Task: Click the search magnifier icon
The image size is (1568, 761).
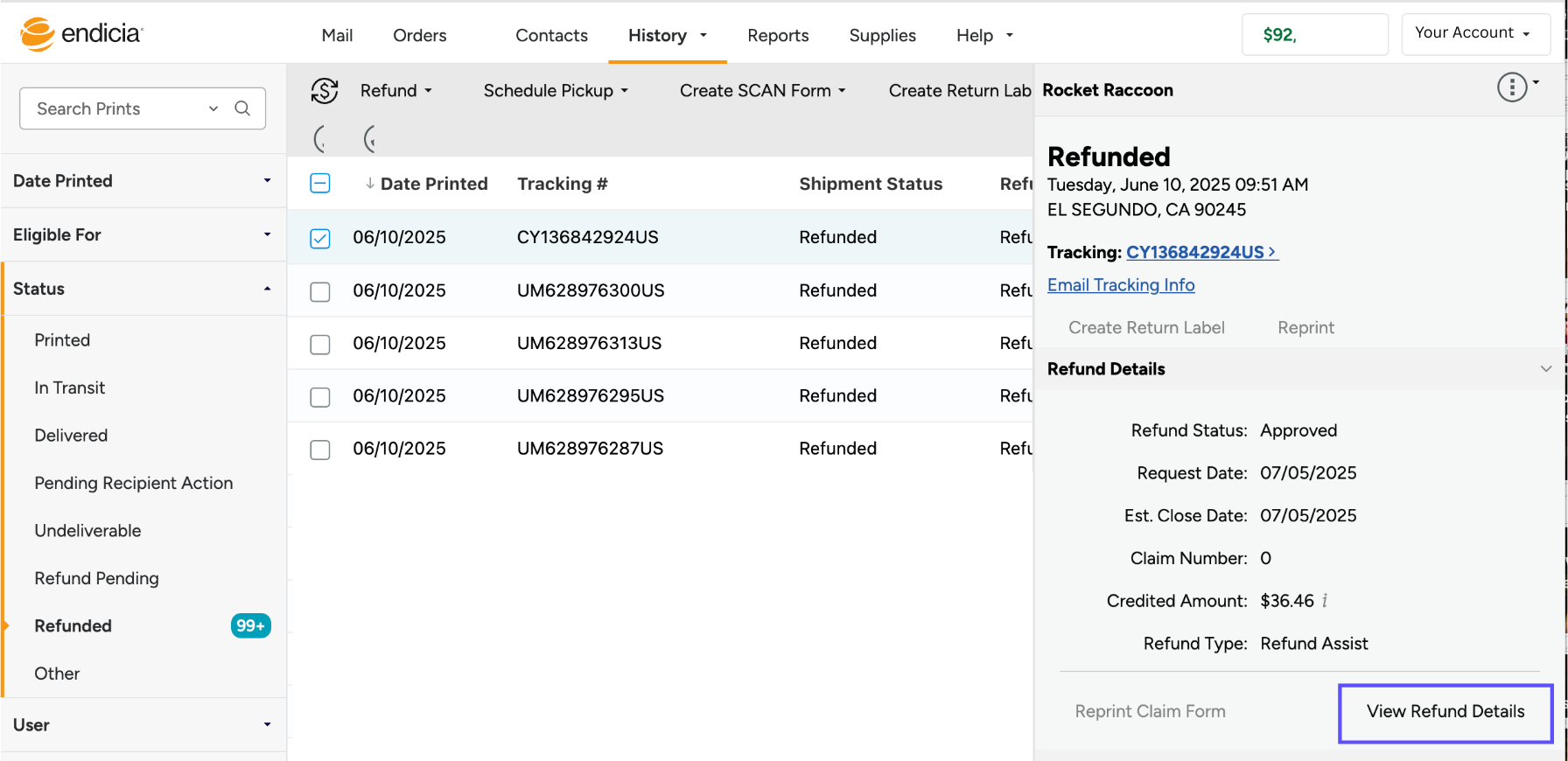Action: tap(242, 108)
